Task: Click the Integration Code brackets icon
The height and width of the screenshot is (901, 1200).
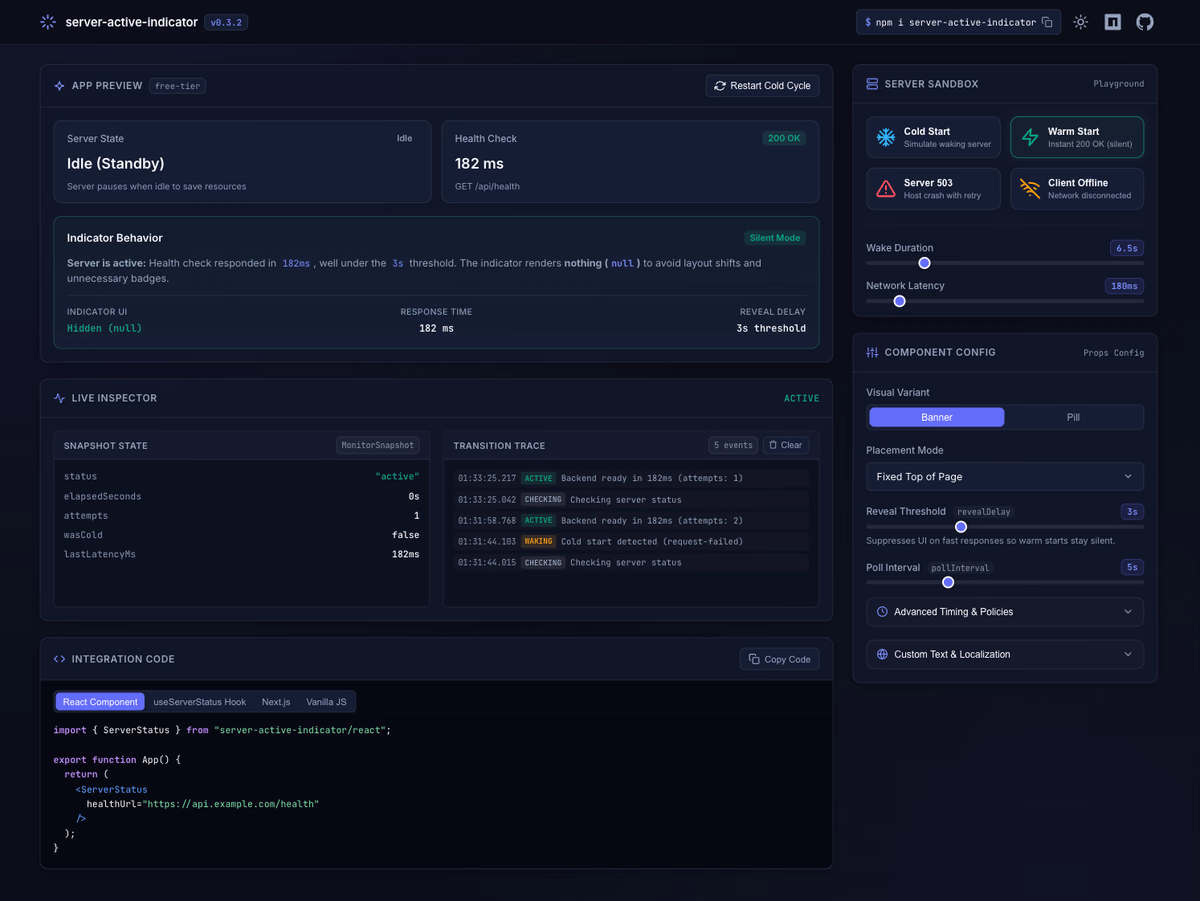Action: click(60, 659)
